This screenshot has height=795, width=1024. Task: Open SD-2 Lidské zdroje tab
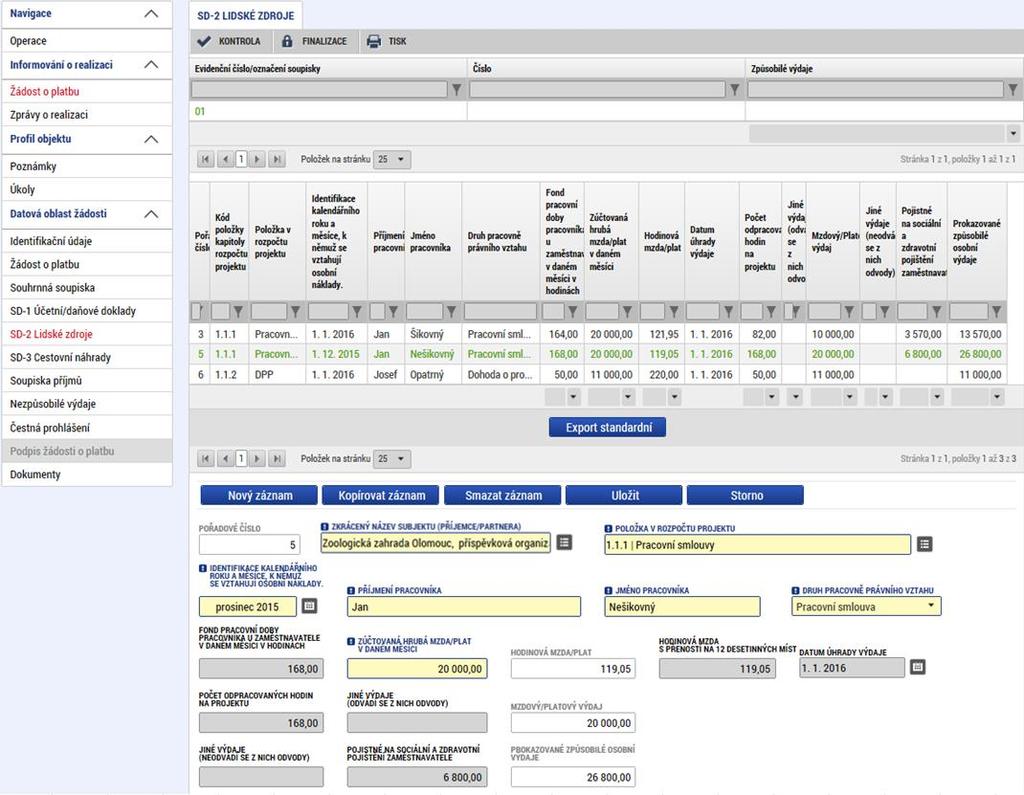pos(246,16)
